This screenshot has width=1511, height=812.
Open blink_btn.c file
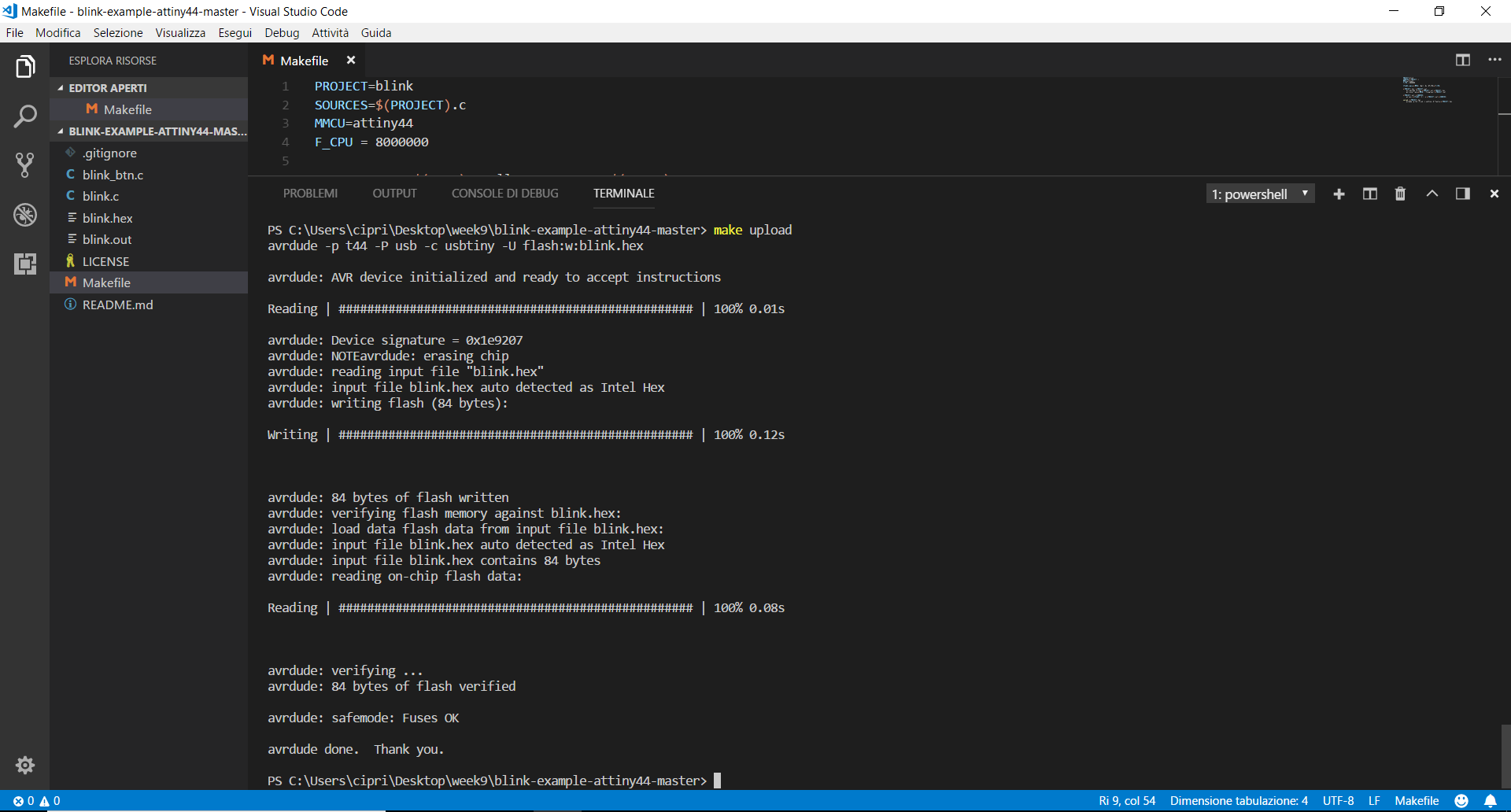(150, 175)
